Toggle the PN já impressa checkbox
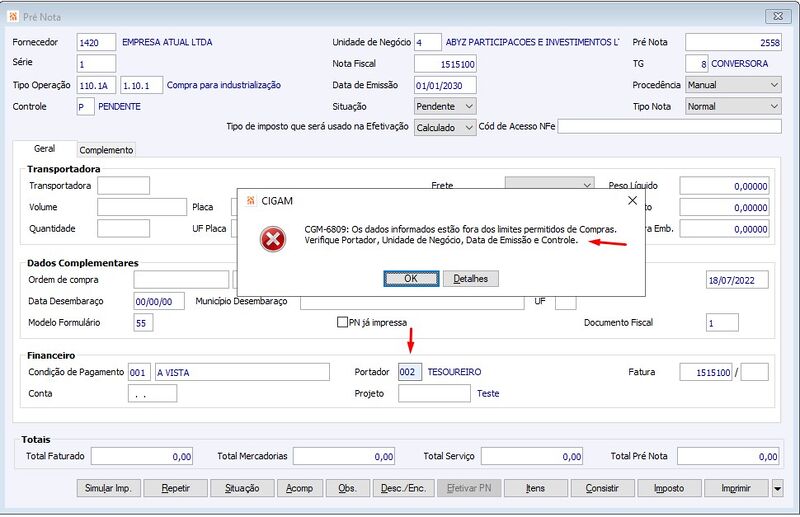Screen dimensions: 800x517 342,322
